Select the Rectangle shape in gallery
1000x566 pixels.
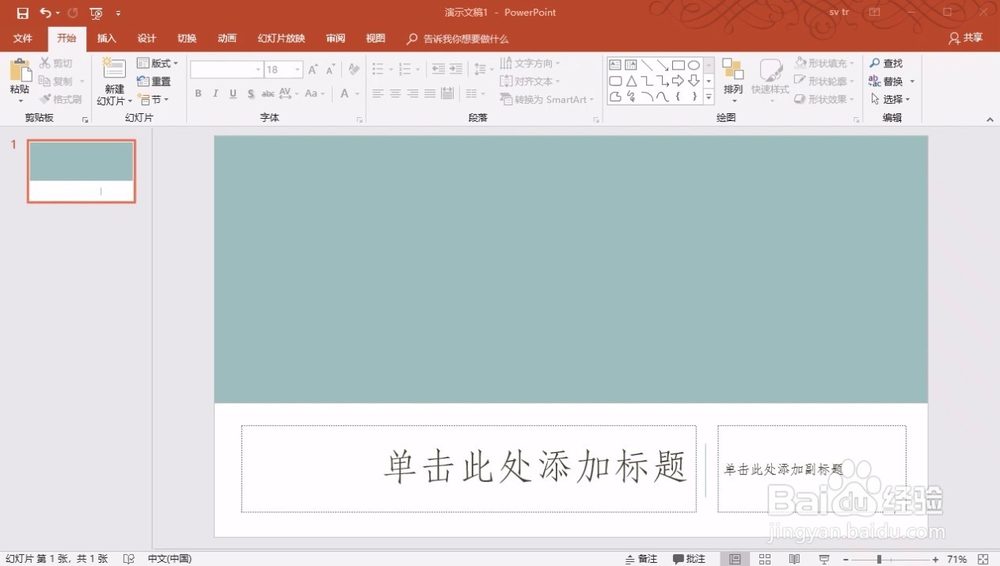click(x=678, y=65)
